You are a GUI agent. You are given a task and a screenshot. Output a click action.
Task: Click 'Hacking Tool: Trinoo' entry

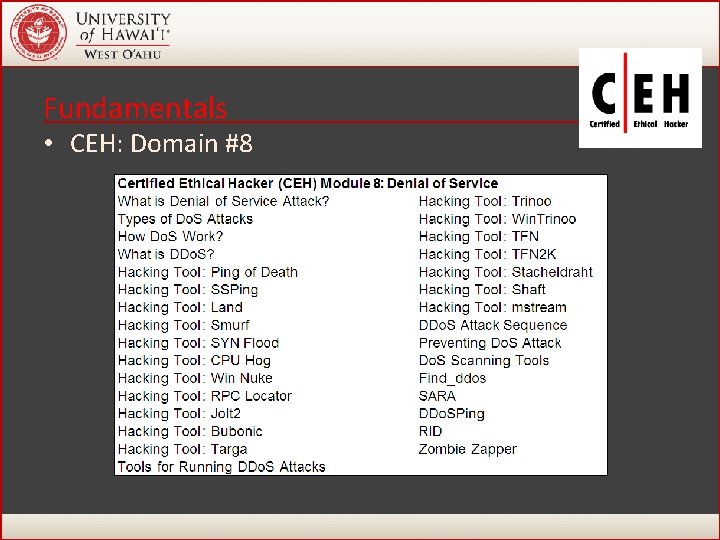coord(485,201)
